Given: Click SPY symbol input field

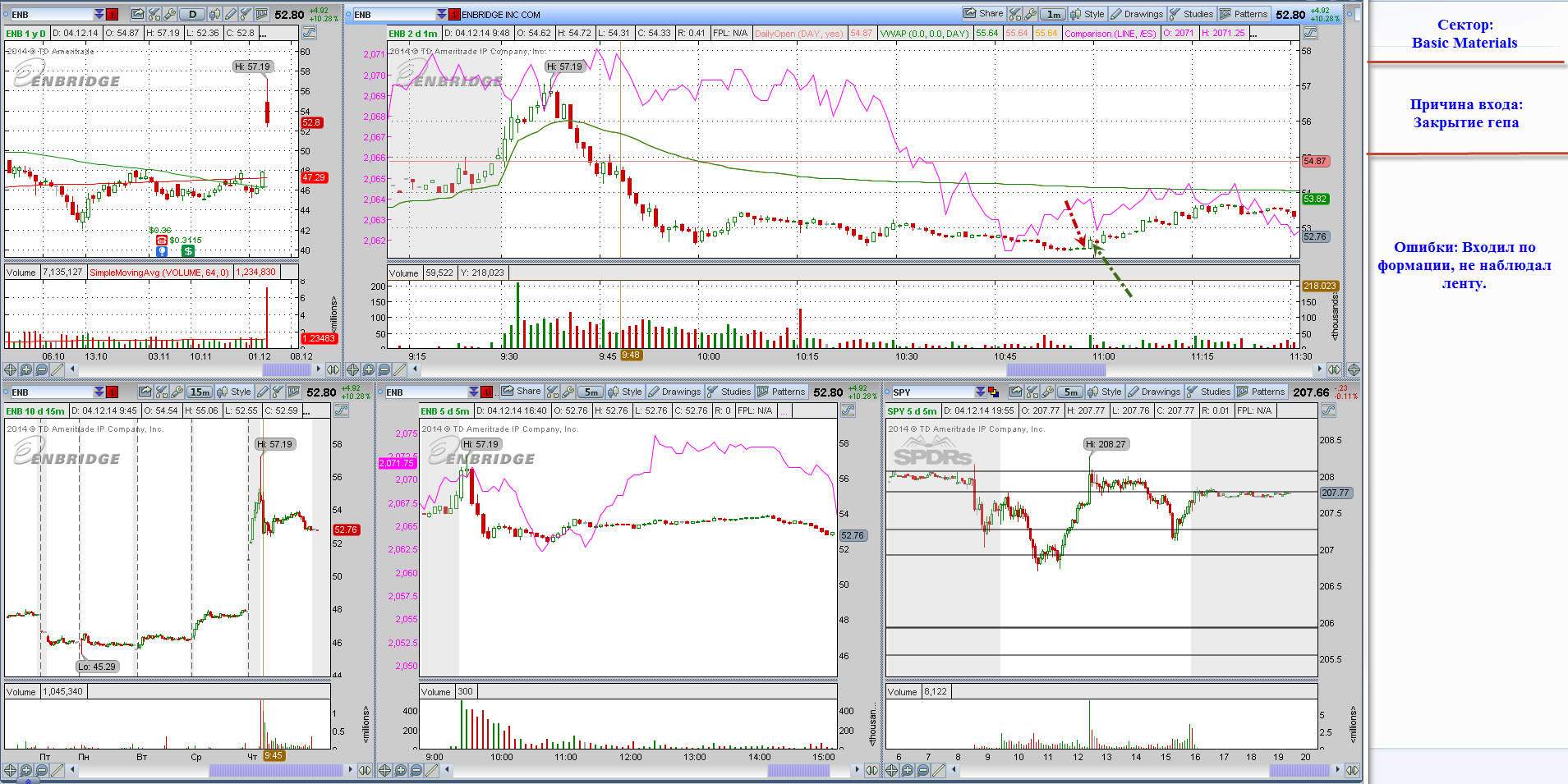Looking at the screenshot, I should pos(933,392).
